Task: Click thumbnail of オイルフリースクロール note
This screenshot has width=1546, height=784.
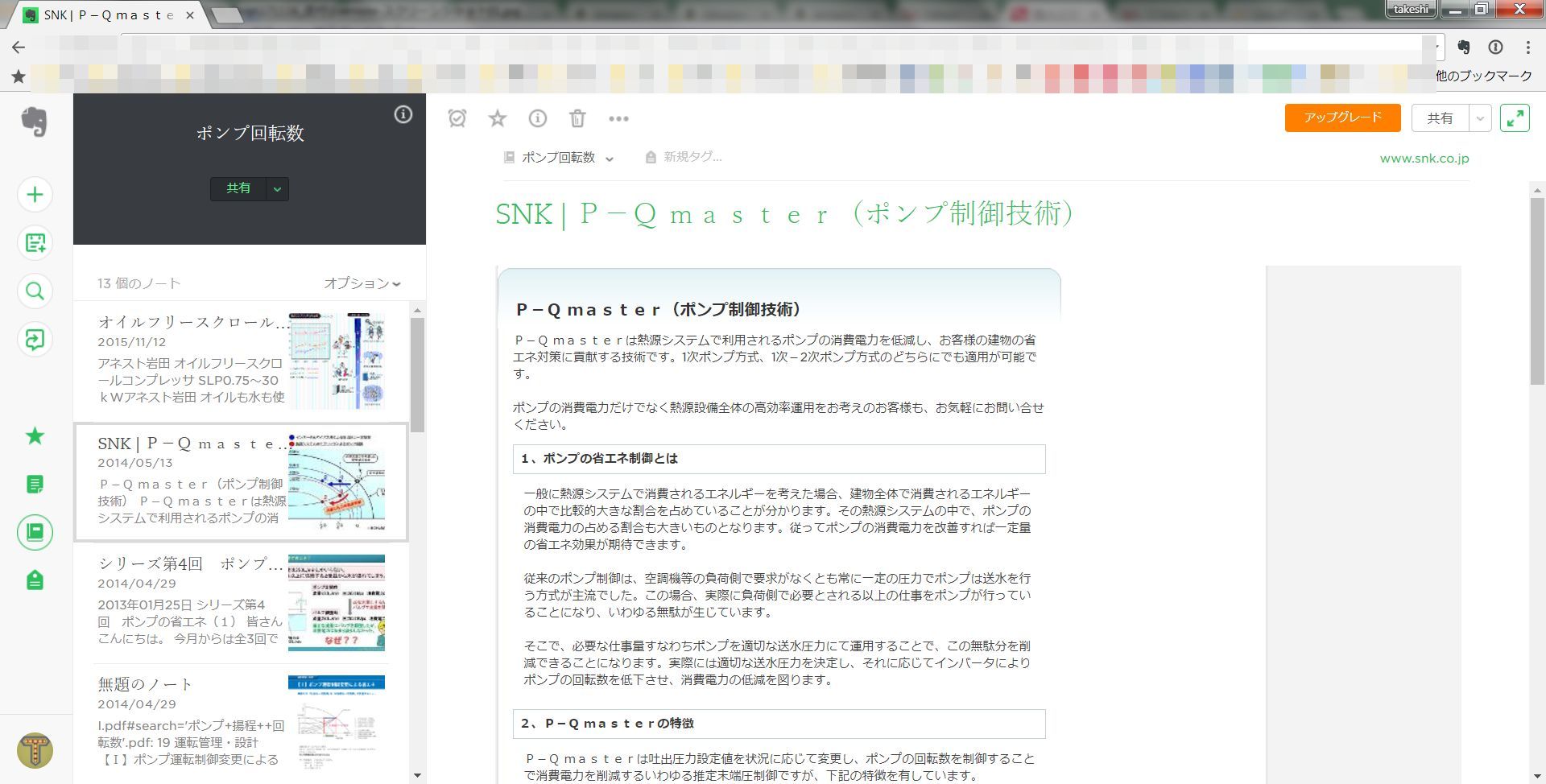Action: pos(337,361)
